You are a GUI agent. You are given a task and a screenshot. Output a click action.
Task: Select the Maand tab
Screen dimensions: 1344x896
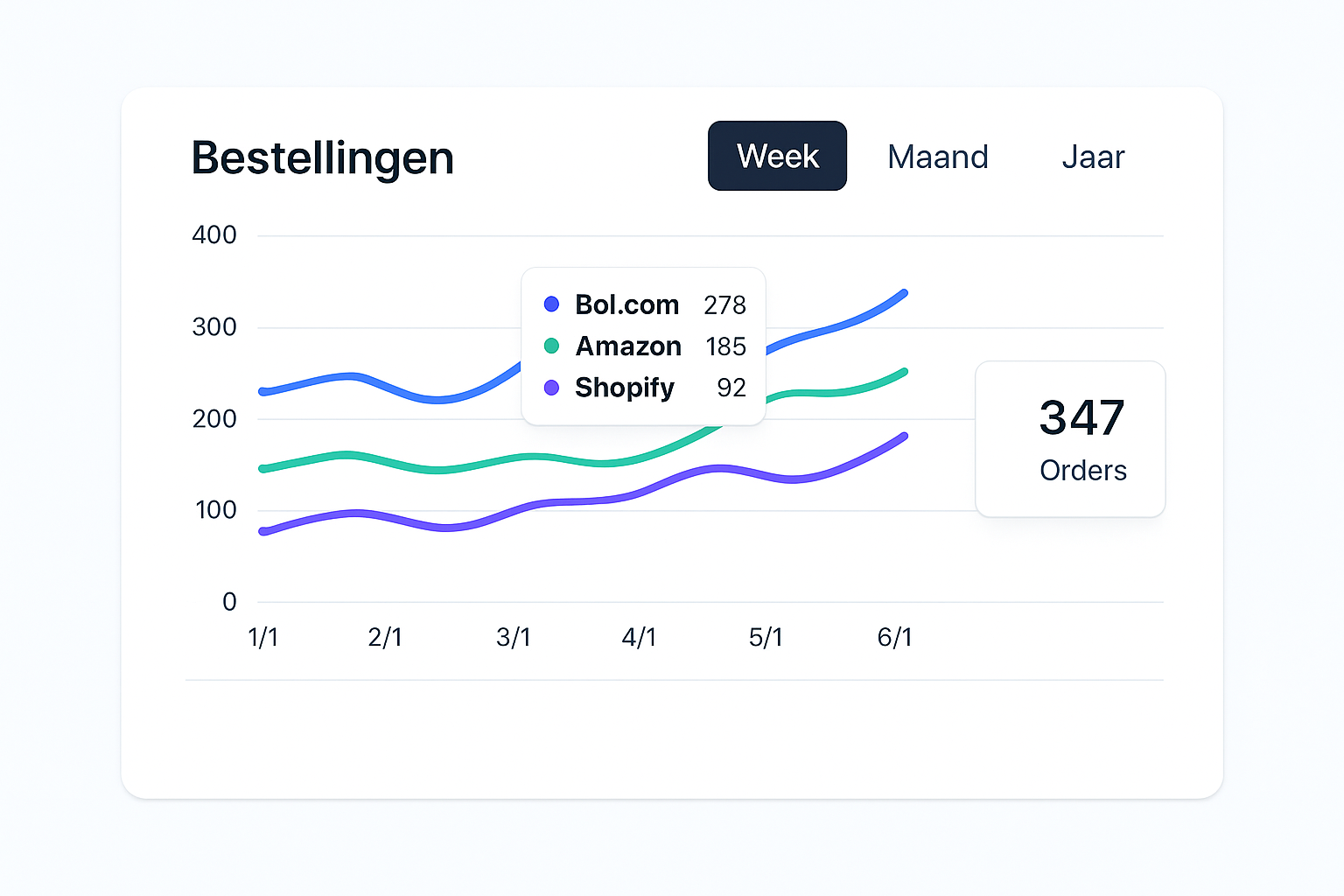coord(937,157)
